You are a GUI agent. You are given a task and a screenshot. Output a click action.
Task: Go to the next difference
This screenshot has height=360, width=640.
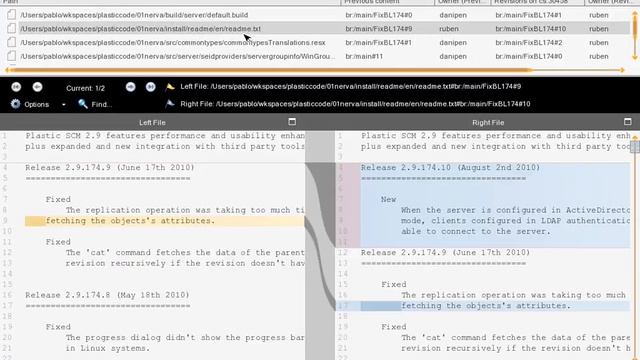[x=130, y=87]
